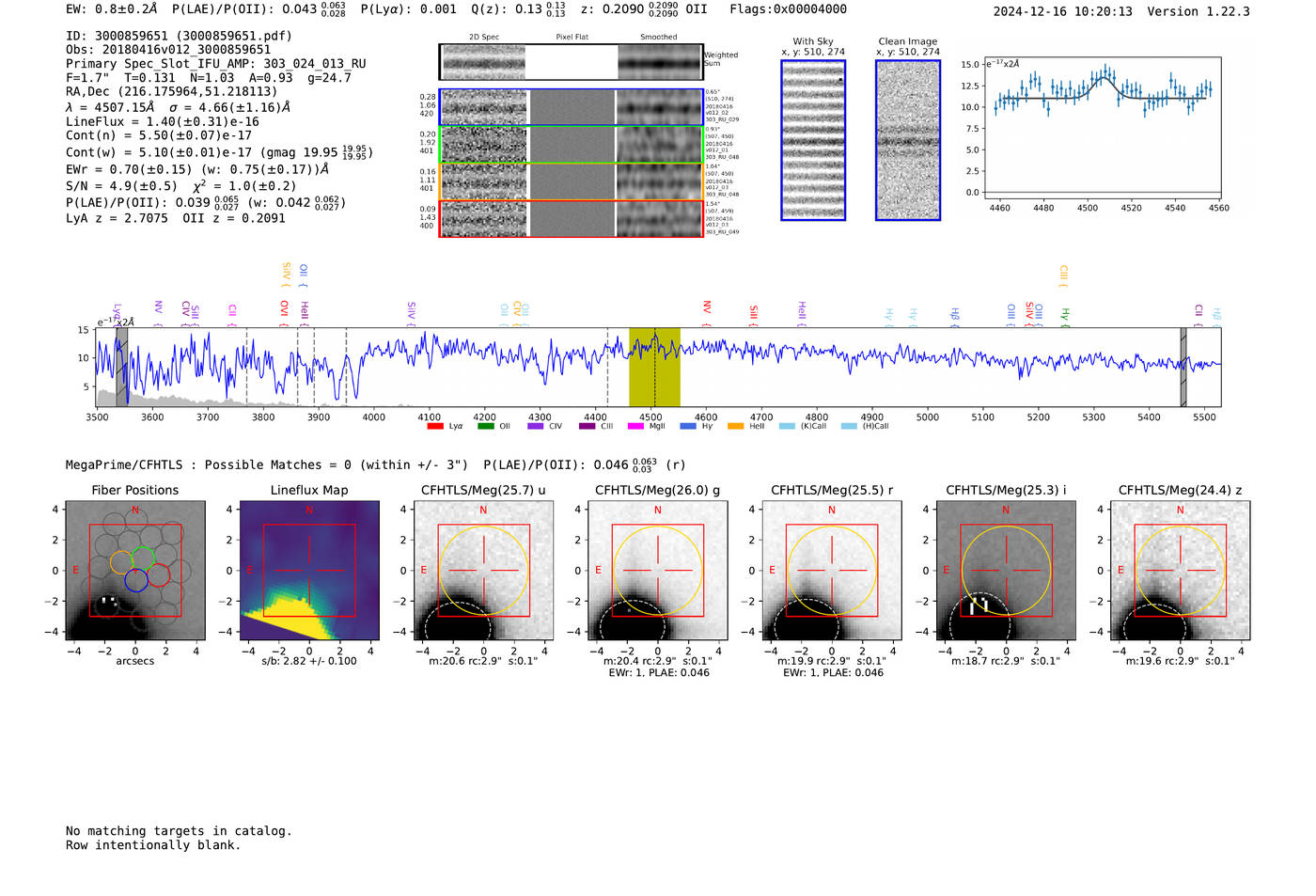Click the green fiber circle in Fiber Positions
This screenshot has width=1316, height=896.
[x=143, y=558]
